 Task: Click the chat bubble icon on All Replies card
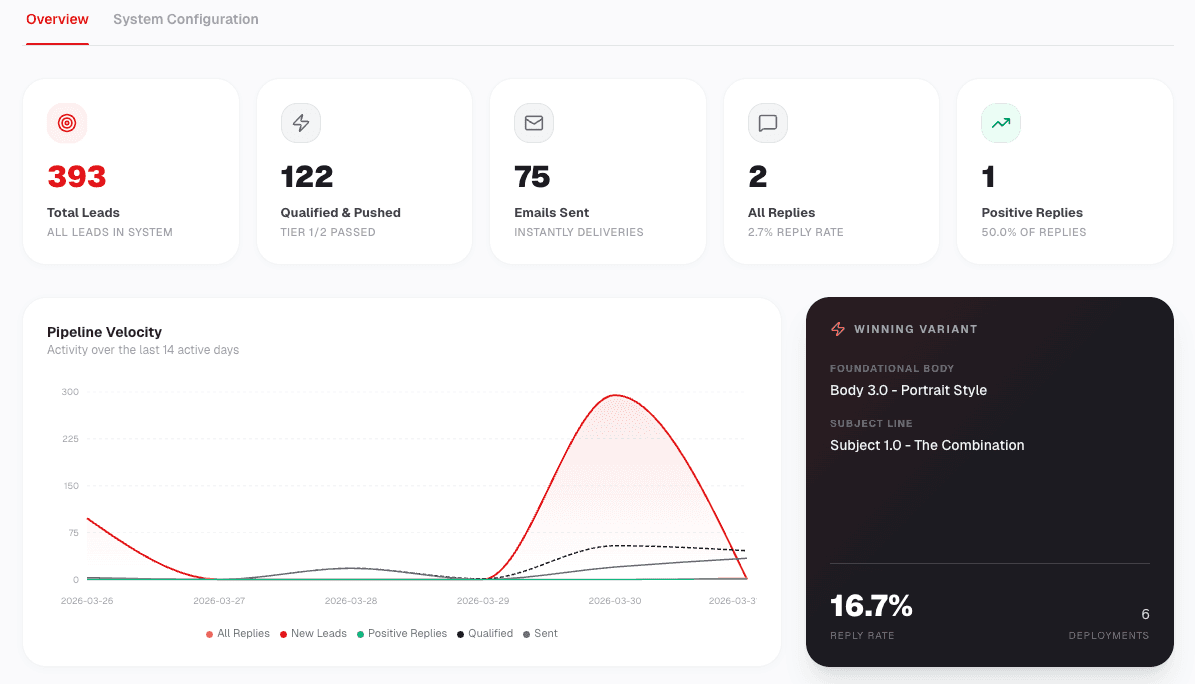pos(767,123)
